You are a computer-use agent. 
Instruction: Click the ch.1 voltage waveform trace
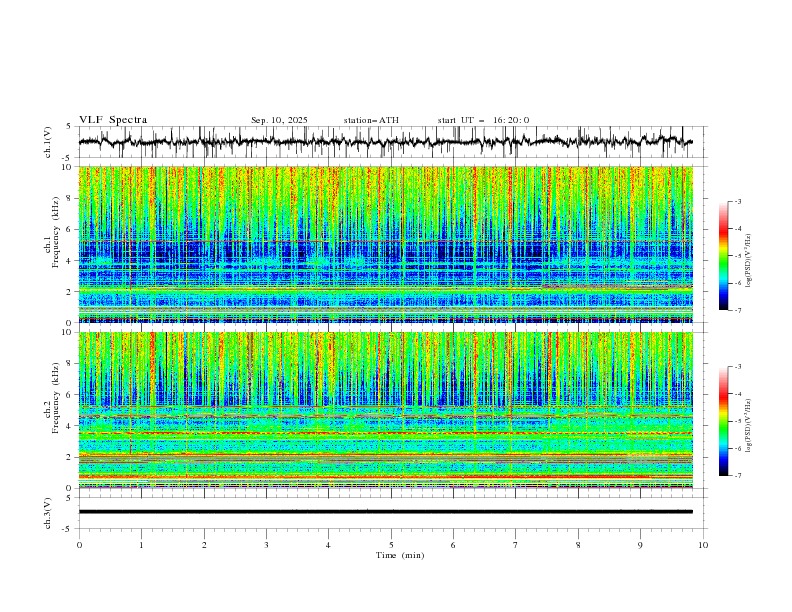click(x=385, y=142)
